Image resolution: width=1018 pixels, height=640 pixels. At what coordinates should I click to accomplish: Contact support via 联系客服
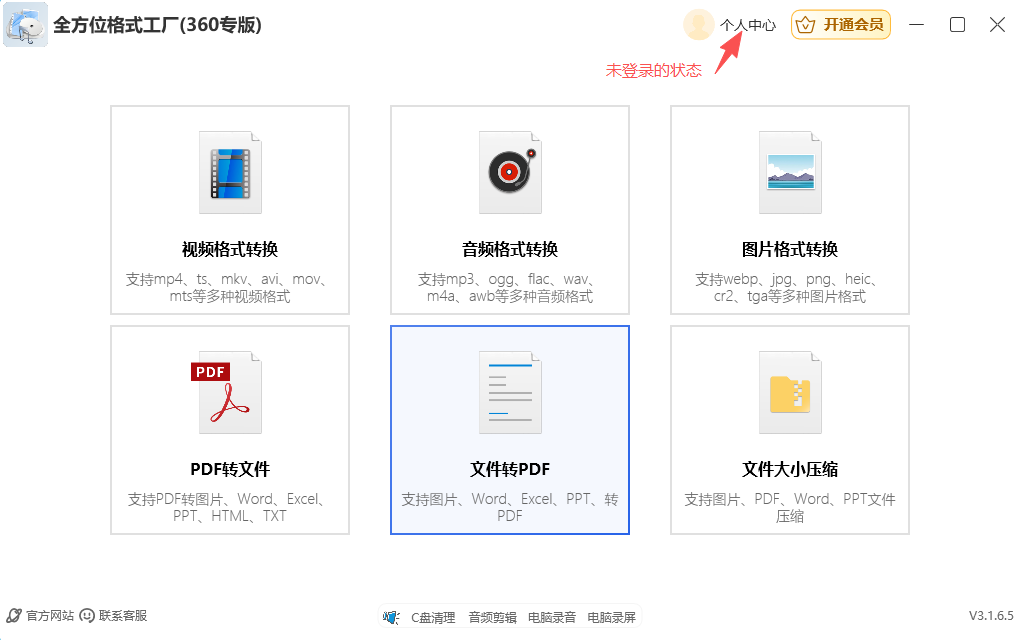[122, 616]
